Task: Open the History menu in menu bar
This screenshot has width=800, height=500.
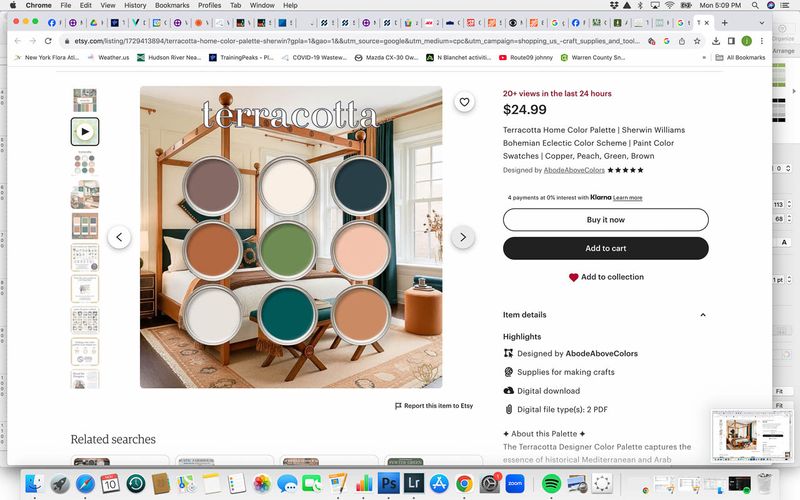Action: [x=135, y=5]
